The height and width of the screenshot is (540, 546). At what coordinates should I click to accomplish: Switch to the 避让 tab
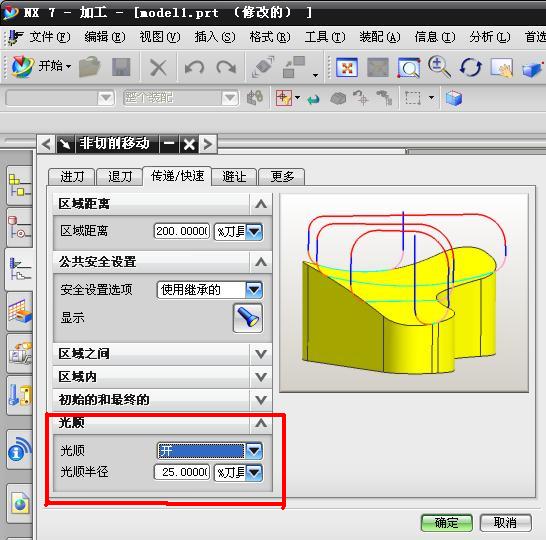[x=234, y=177]
